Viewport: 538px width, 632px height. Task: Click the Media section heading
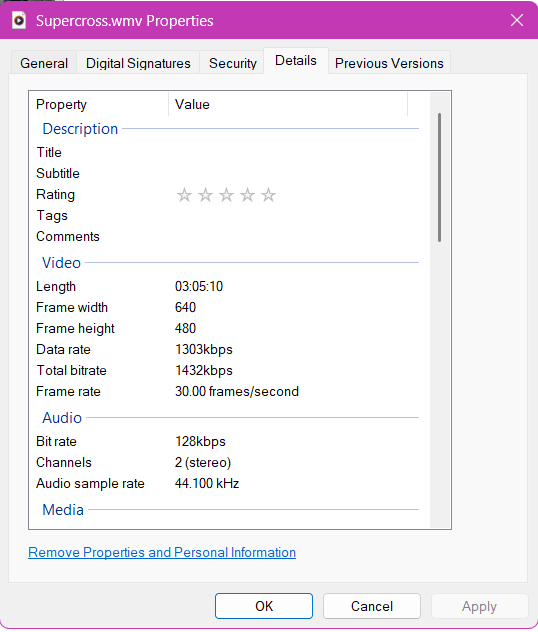63,510
